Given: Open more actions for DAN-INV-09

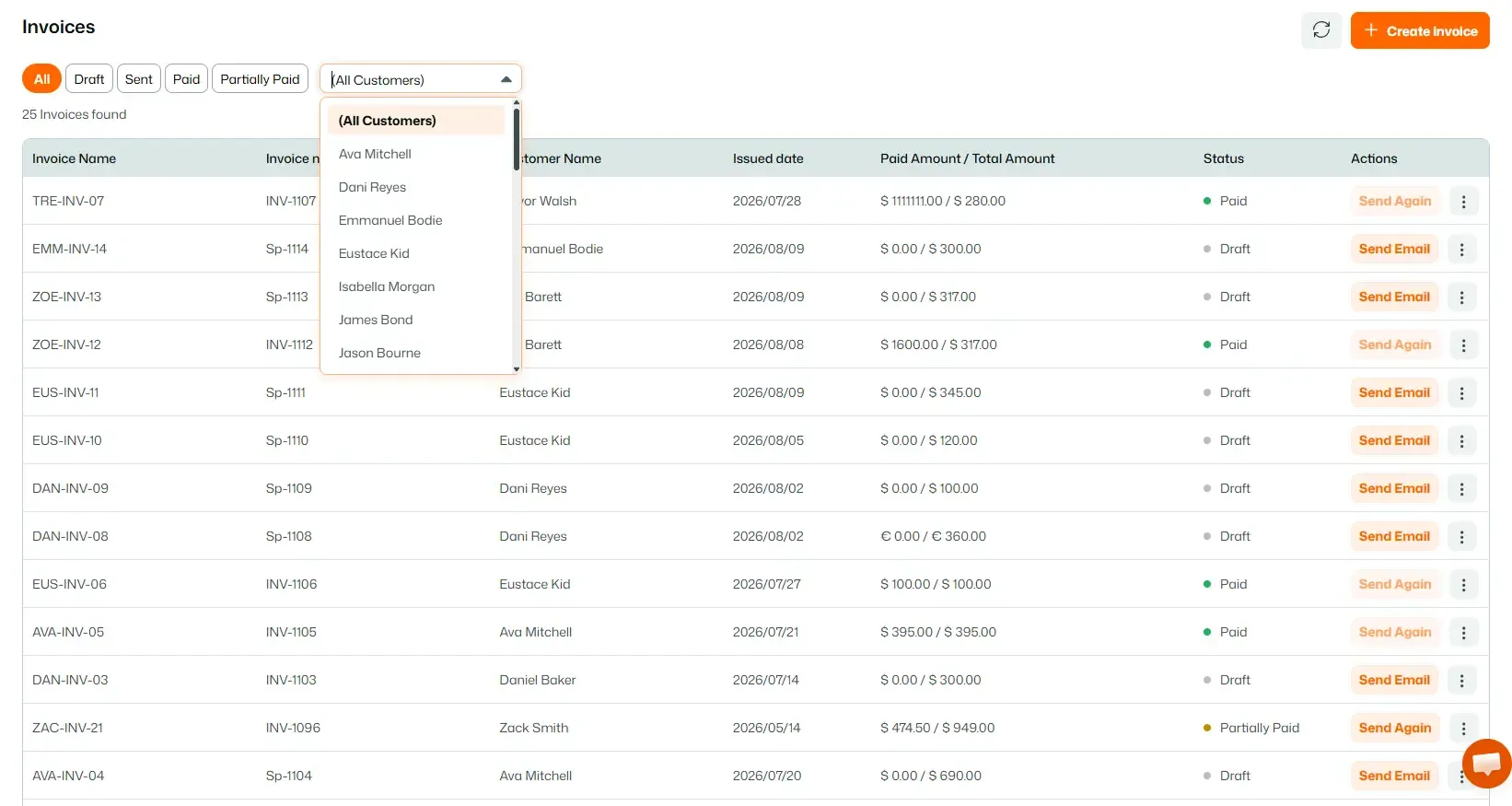Looking at the screenshot, I should 1462,488.
